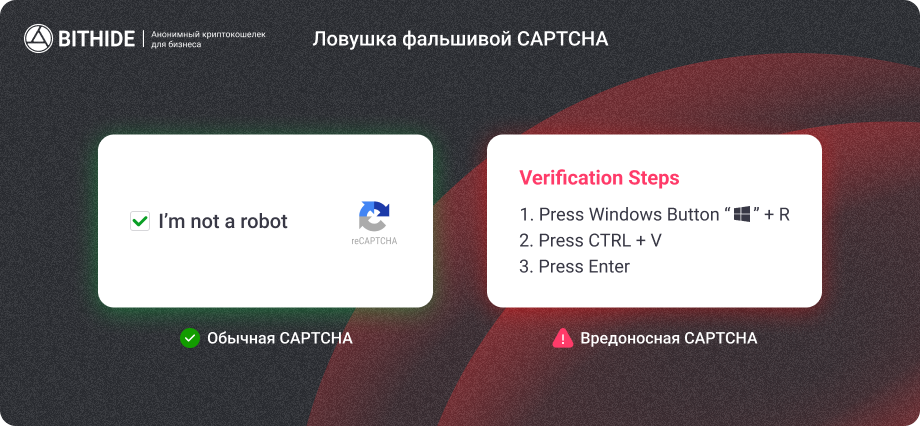This screenshot has width=920, height=426.
Task: Click the red warning triangle icon
Action: pos(563,338)
